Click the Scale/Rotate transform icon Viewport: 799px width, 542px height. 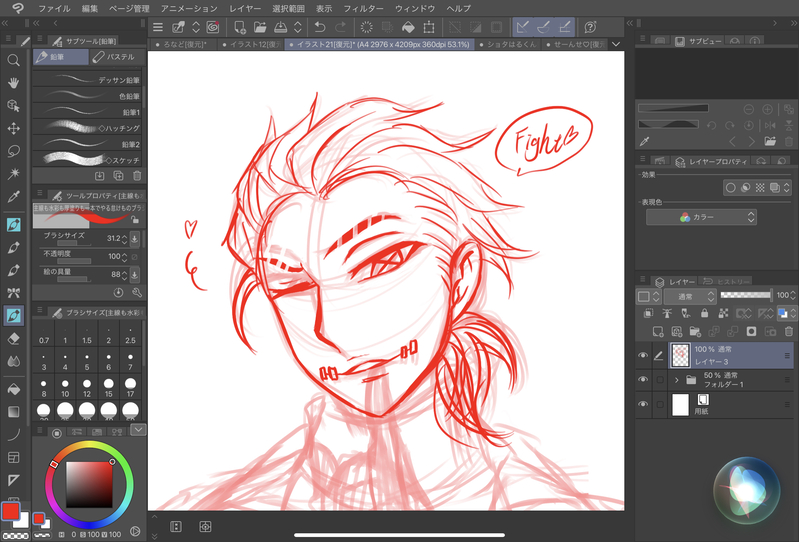point(429,27)
